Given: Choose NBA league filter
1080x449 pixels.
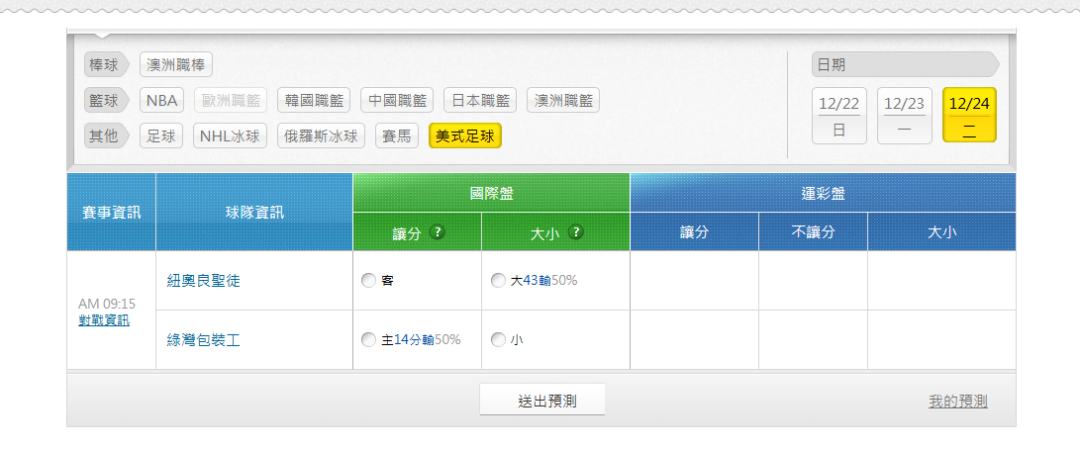Looking at the screenshot, I should pos(162,101).
